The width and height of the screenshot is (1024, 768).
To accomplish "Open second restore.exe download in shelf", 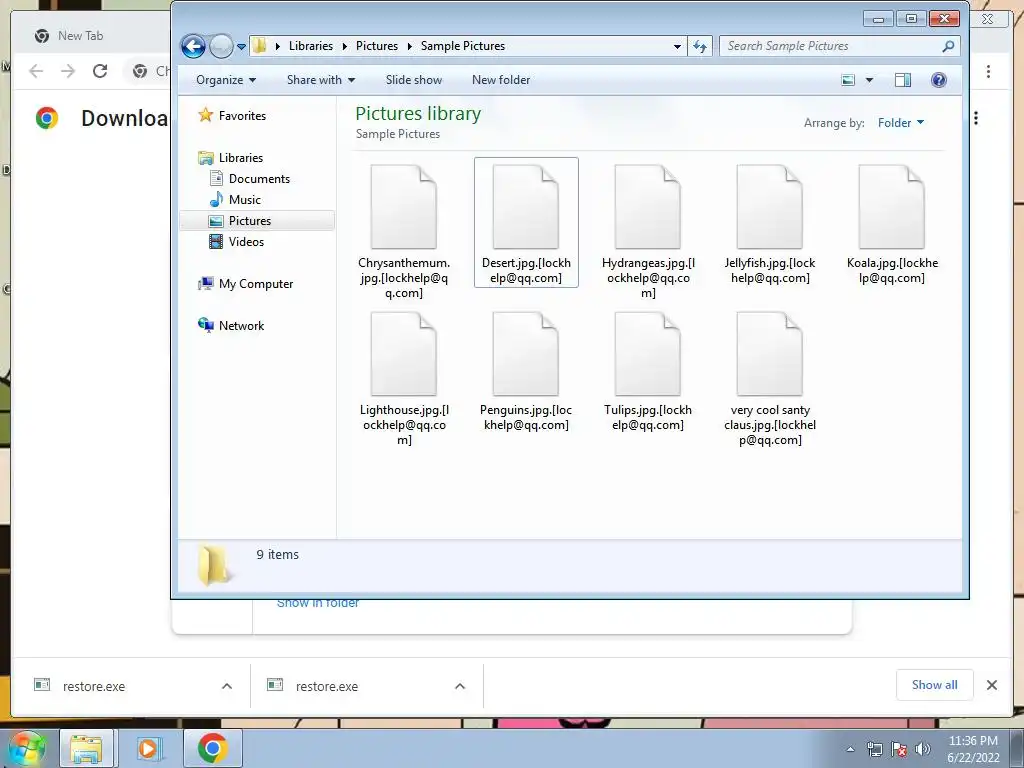I will [327, 686].
